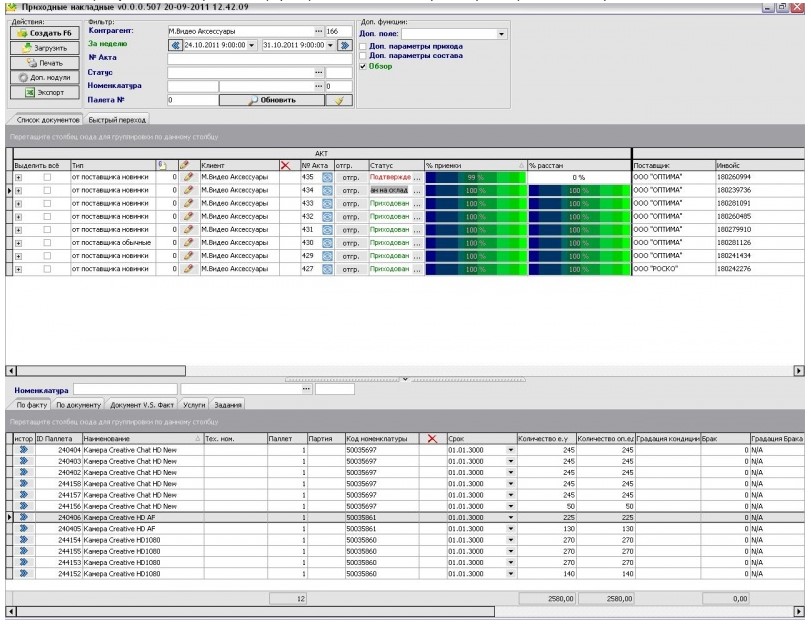
Task: Go to the next week with the right double-arrow
Action: pyautogui.click(x=342, y=45)
